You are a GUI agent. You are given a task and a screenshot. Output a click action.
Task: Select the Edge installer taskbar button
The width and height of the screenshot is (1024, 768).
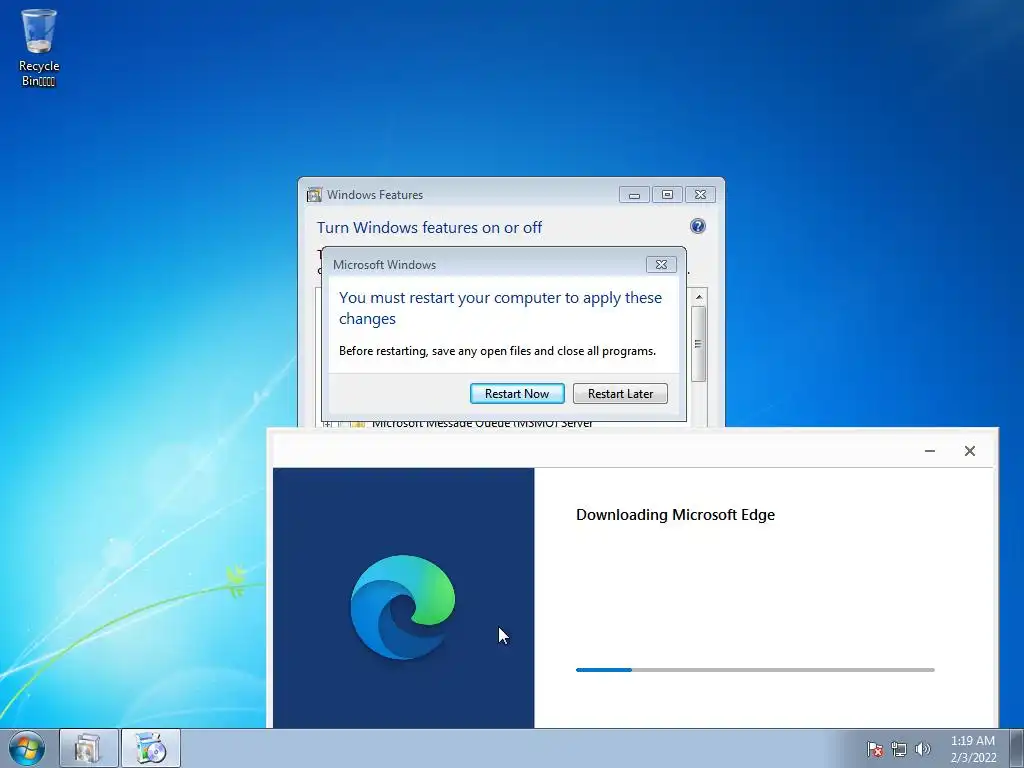151,748
